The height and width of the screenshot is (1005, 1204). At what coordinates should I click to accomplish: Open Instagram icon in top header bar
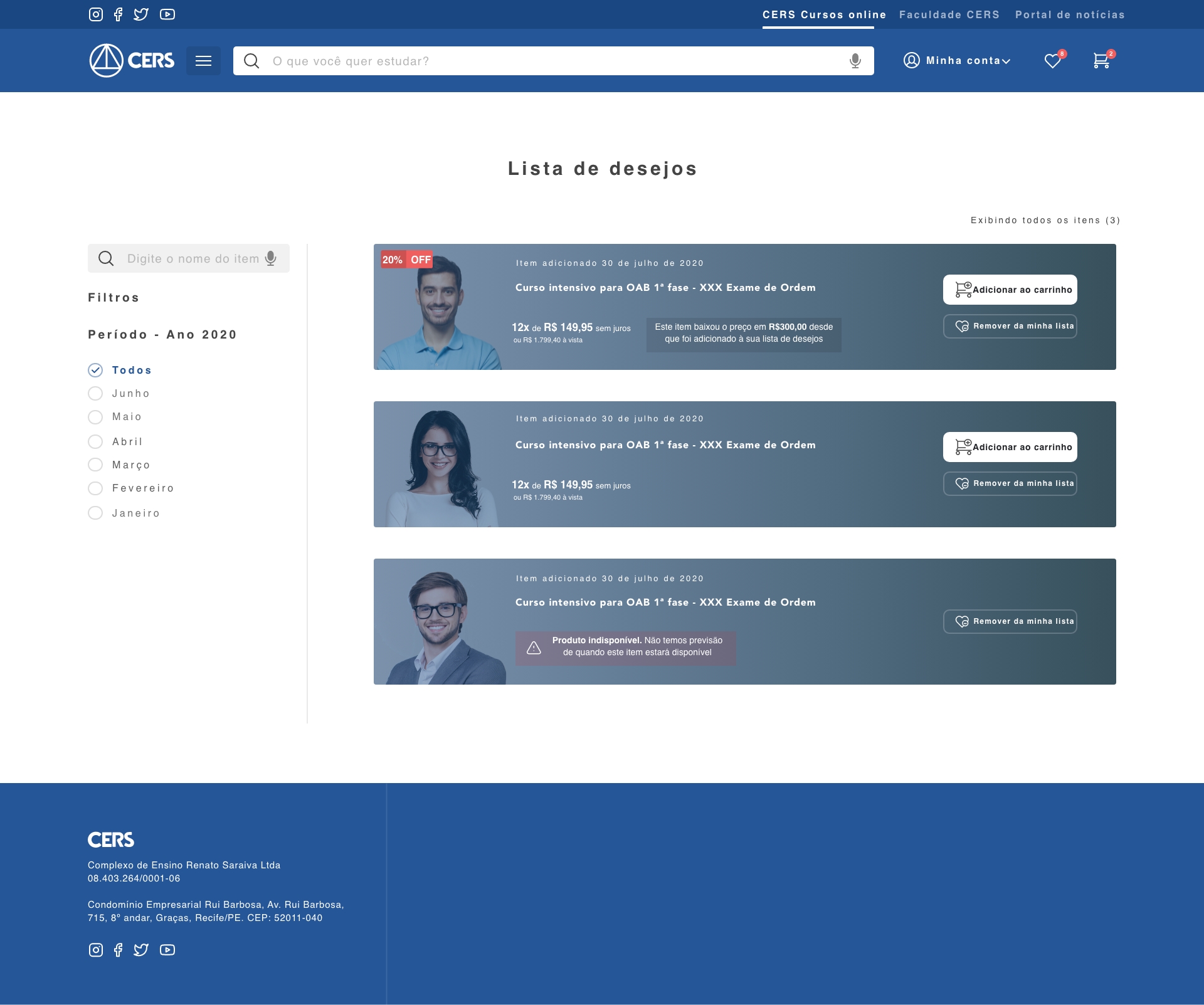coord(96,14)
